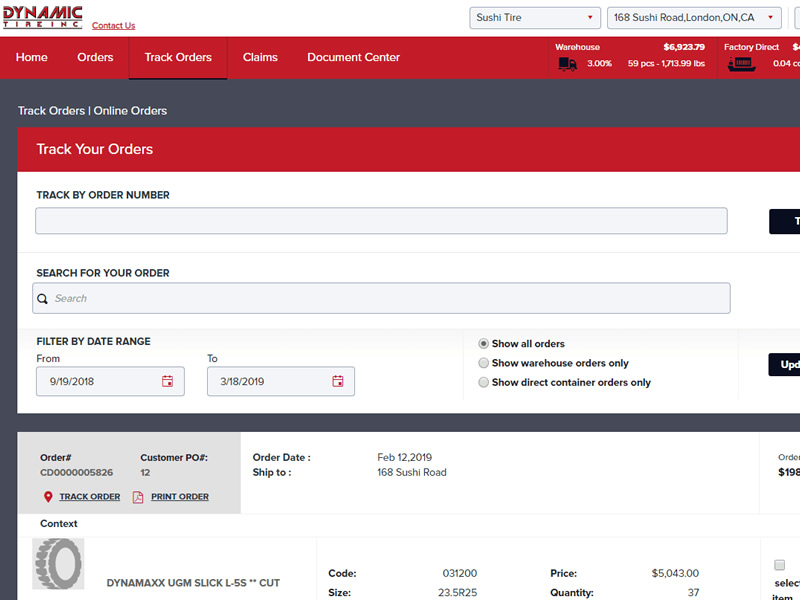Click the Search for your order field
Screen dimensions: 800x600
click(381, 298)
